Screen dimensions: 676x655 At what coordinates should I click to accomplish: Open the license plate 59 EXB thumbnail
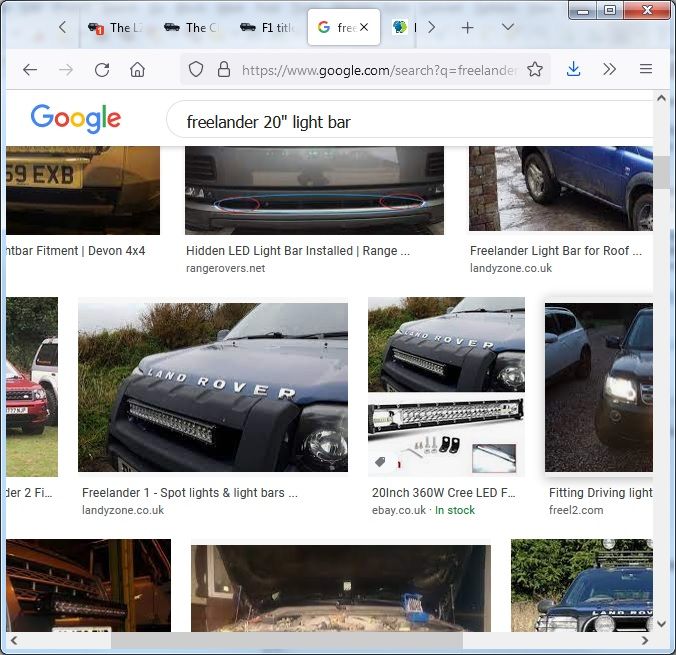coord(83,191)
